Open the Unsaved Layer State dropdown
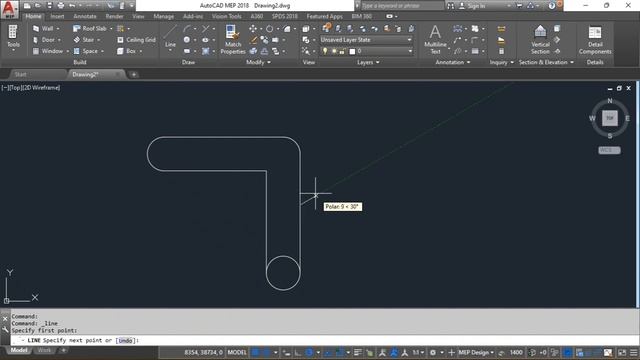 click(x=366, y=40)
